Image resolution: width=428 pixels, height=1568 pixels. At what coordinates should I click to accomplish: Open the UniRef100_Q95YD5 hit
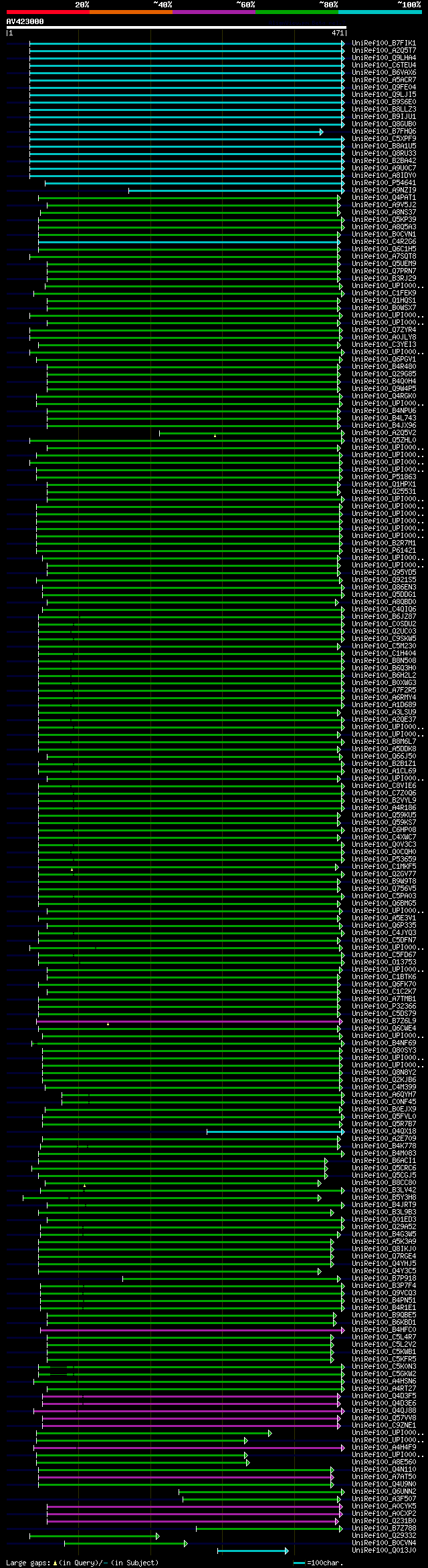point(384,573)
